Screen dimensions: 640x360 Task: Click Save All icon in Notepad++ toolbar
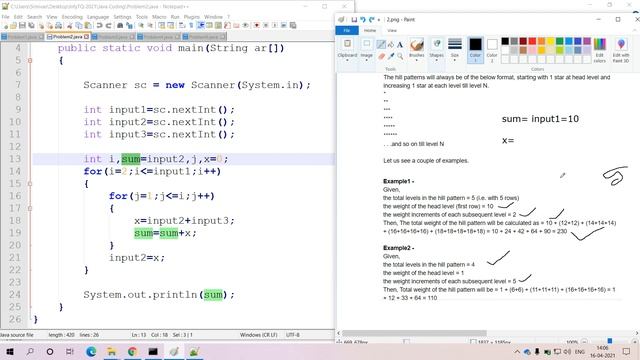[31, 25]
